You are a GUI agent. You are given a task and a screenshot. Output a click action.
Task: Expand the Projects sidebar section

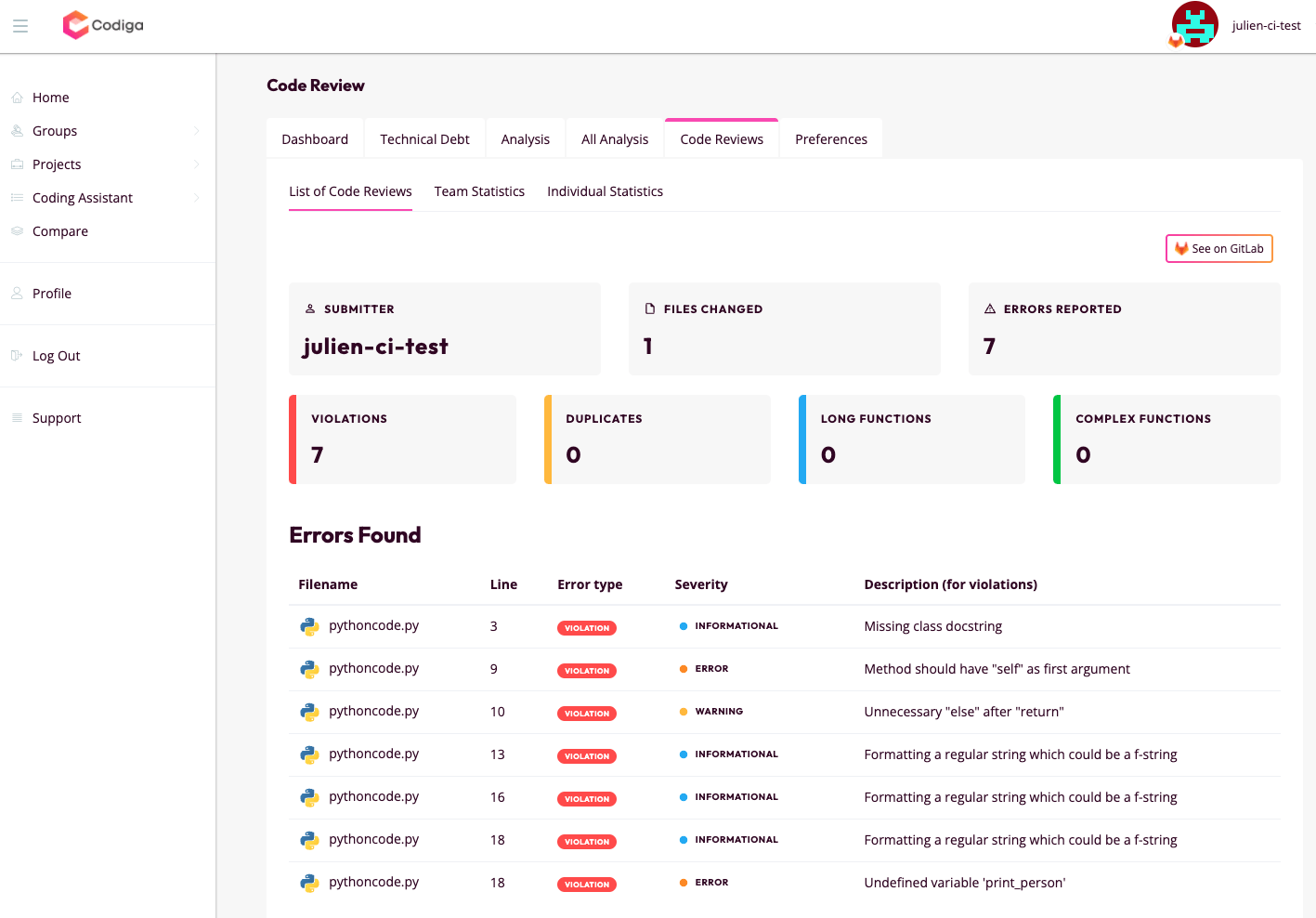click(x=196, y=164)
